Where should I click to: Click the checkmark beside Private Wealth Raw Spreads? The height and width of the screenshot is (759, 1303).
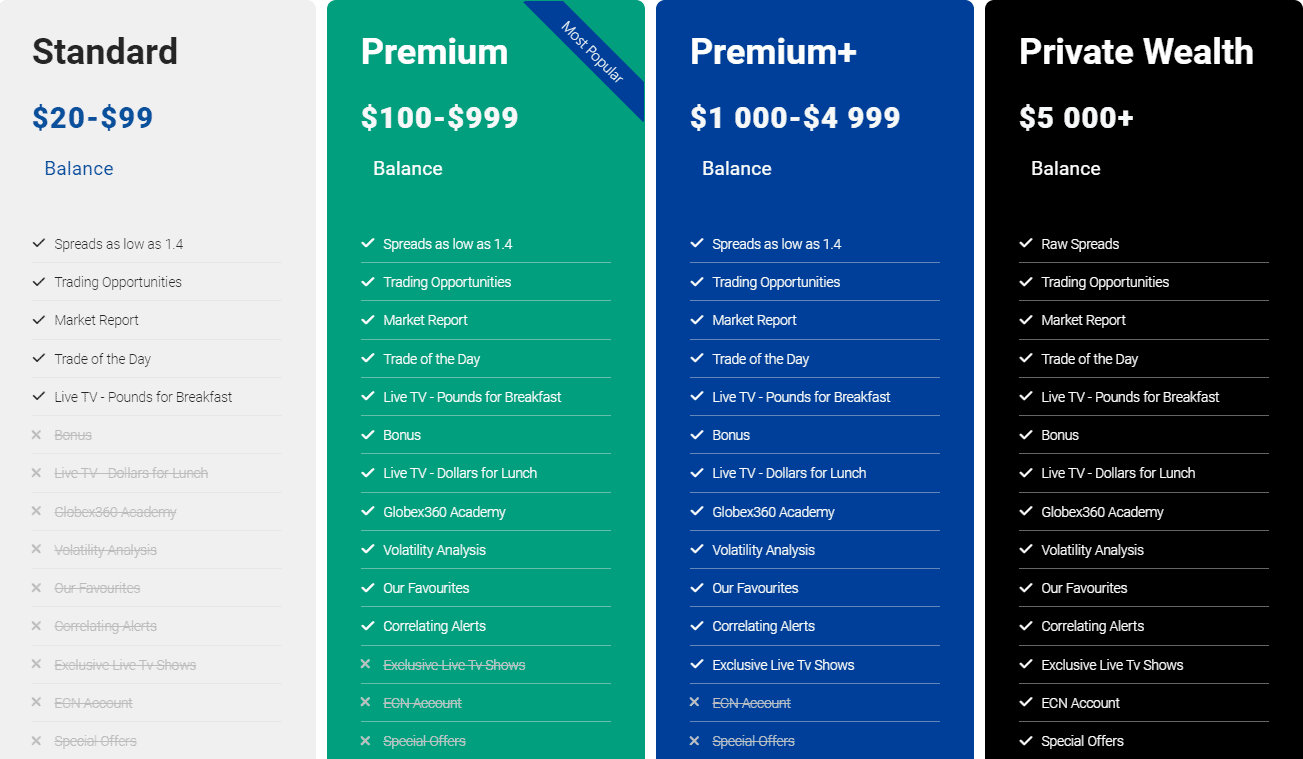point(1026,244)
